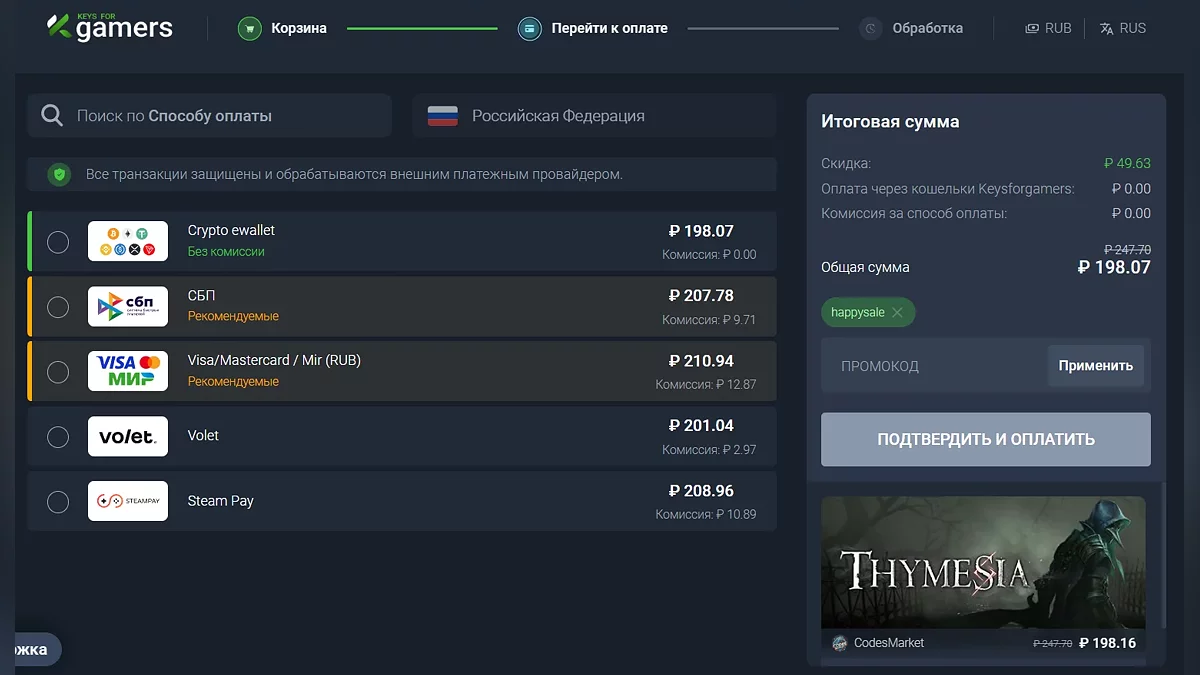Click the Steam Pay logo
The width and height of the screenshot is (1200, 675).
point(128,502)
